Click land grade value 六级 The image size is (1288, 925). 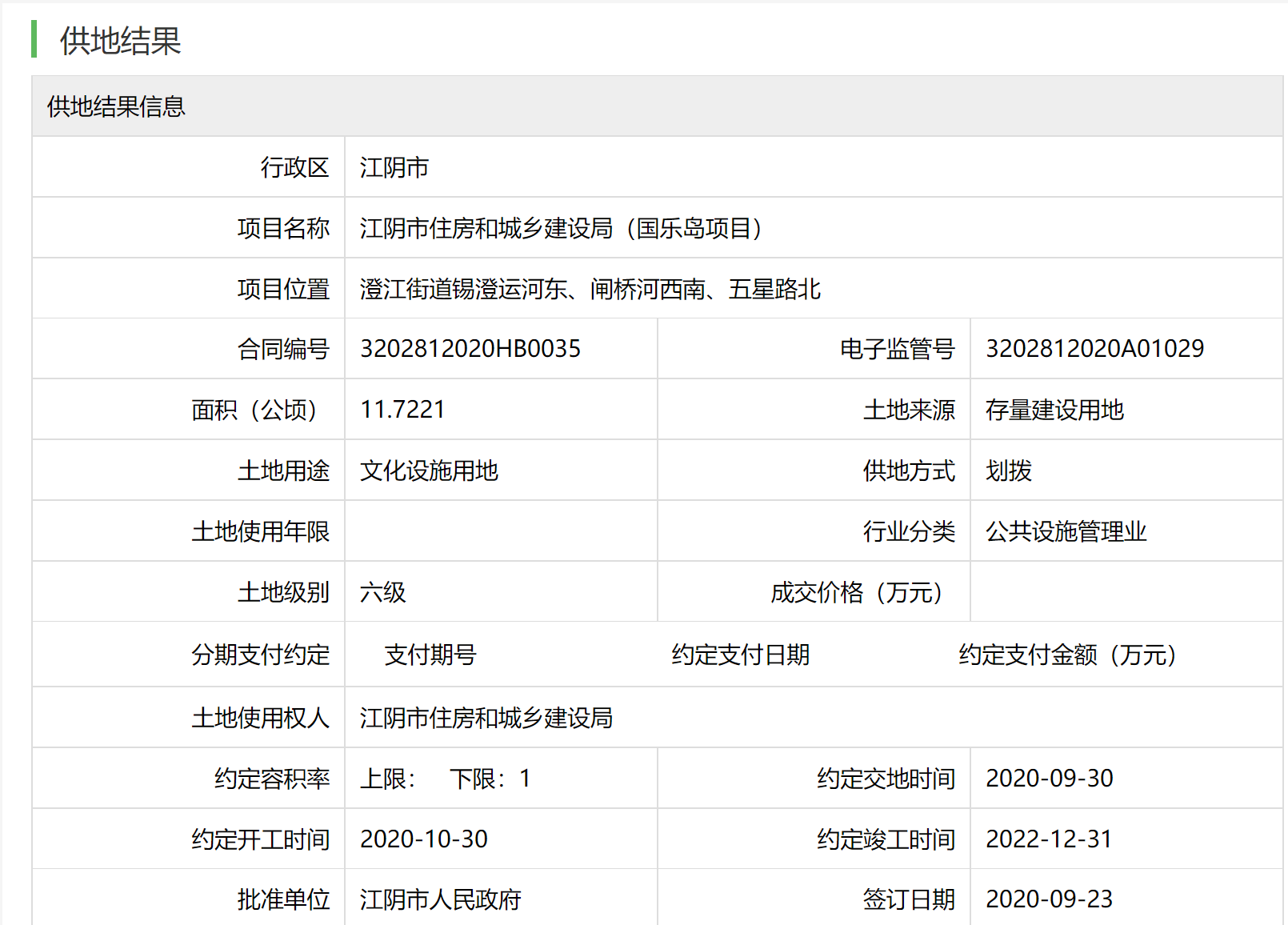pyautogui.click(x=383, y=592)
